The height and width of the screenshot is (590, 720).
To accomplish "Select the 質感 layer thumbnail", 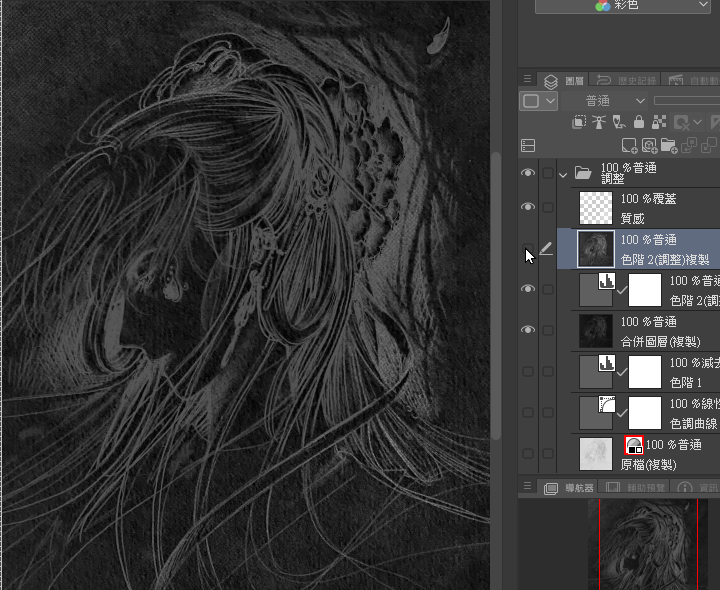I will (596, 208).
